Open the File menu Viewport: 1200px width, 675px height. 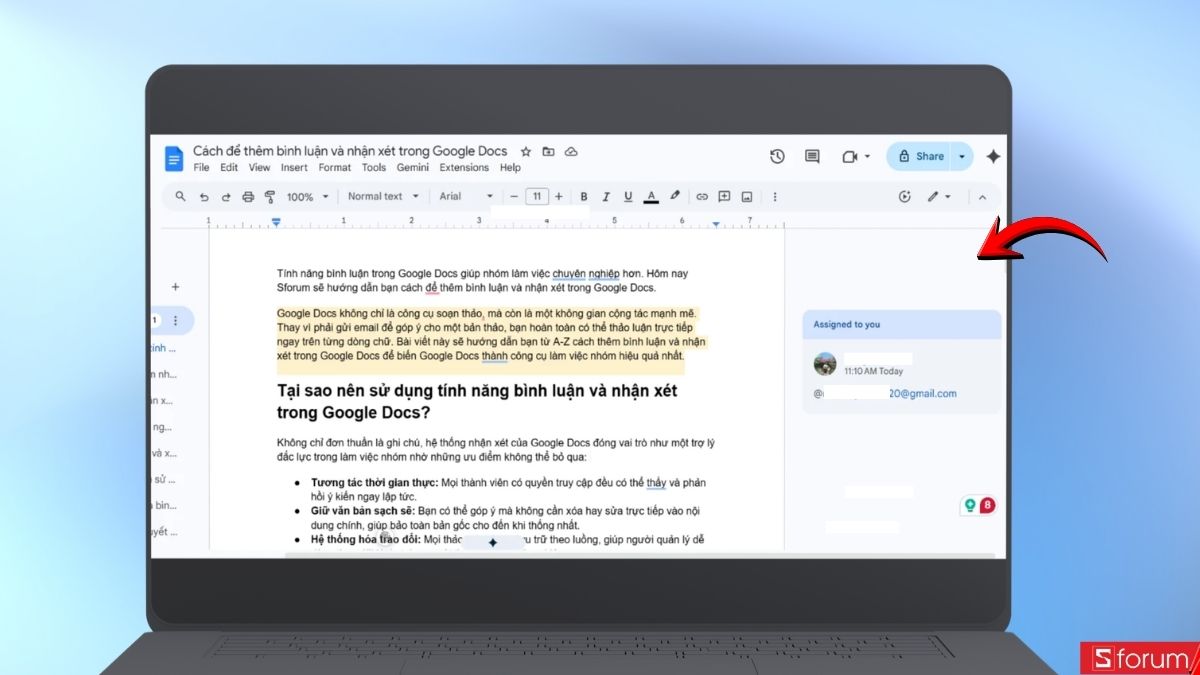(x=201, y=168)
